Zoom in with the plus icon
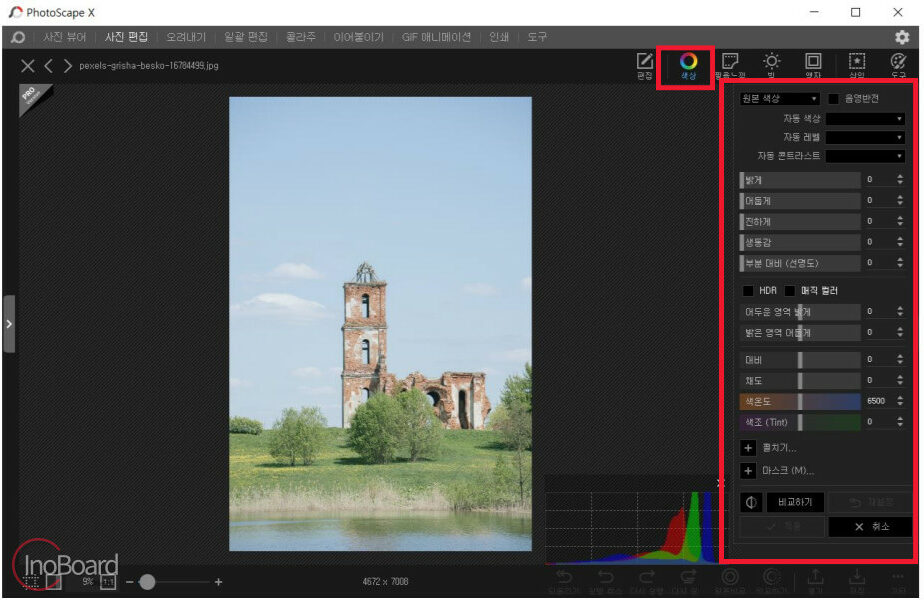The width and height of the screenshot is (924, 600). point(219,582)
